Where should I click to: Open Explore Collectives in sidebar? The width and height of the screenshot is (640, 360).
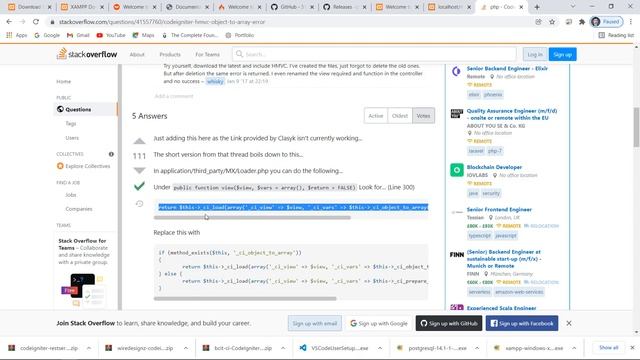[84, 166]
